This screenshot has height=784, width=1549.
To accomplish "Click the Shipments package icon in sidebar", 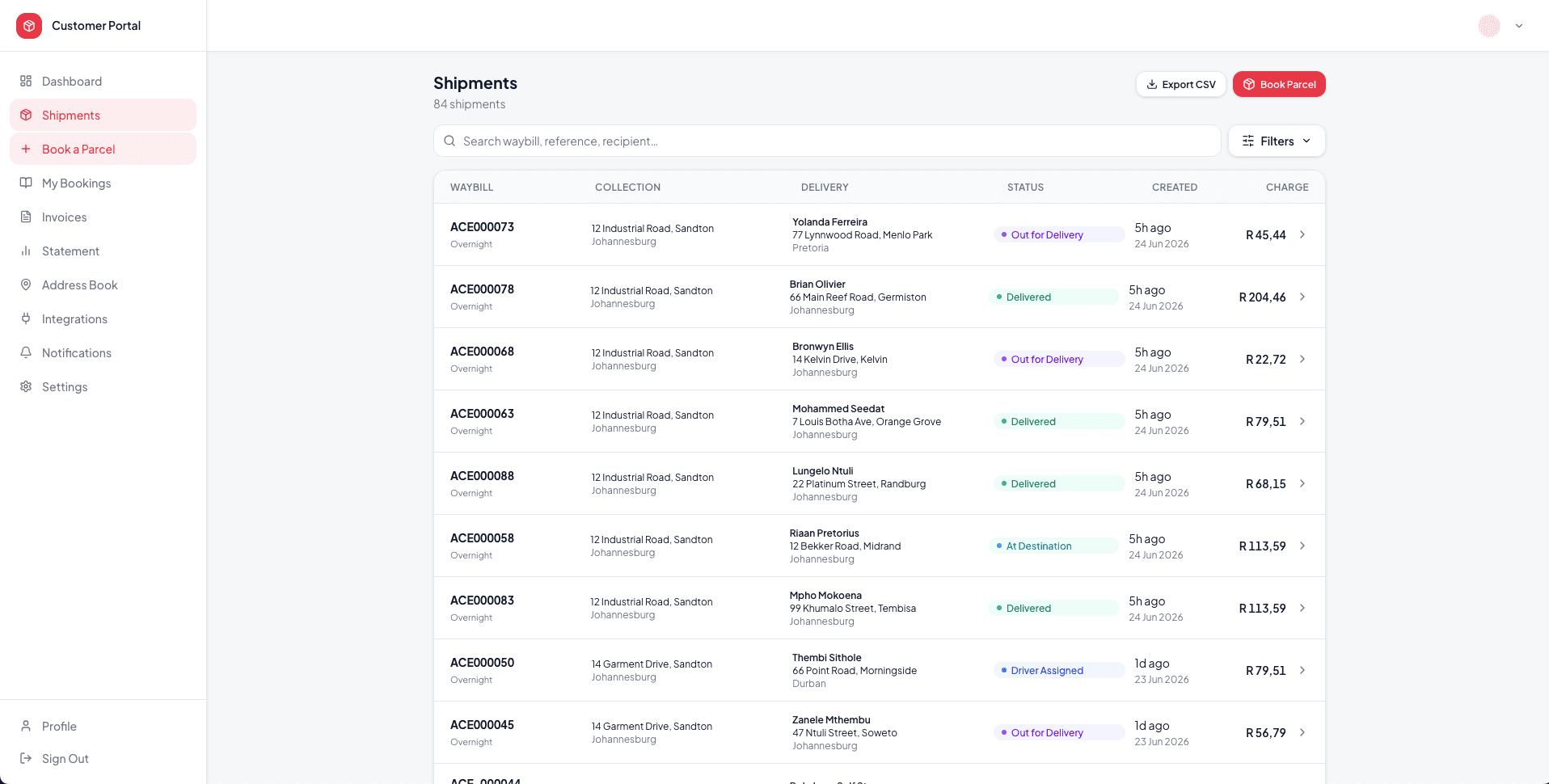I will [26, 115].
